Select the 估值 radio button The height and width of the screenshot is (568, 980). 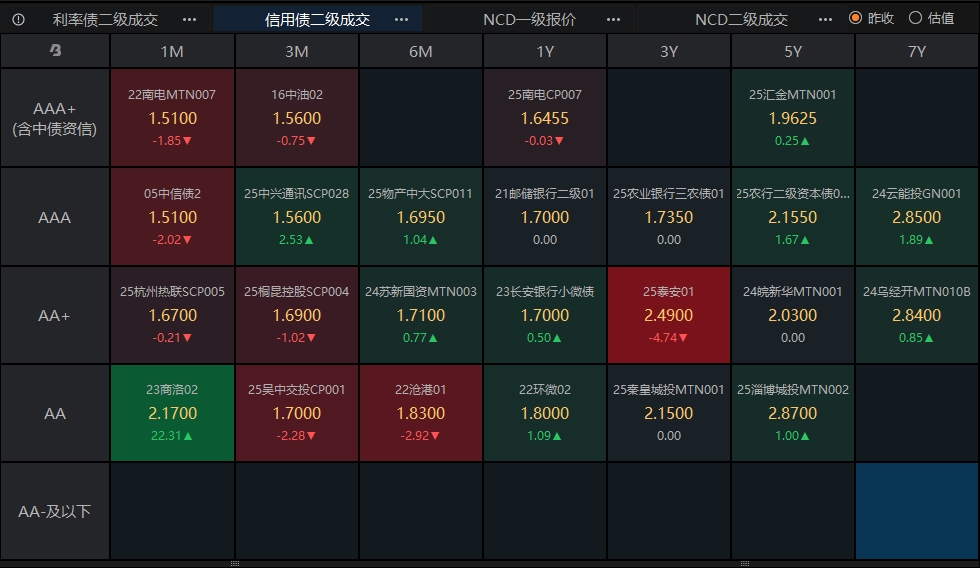(916, 18)
